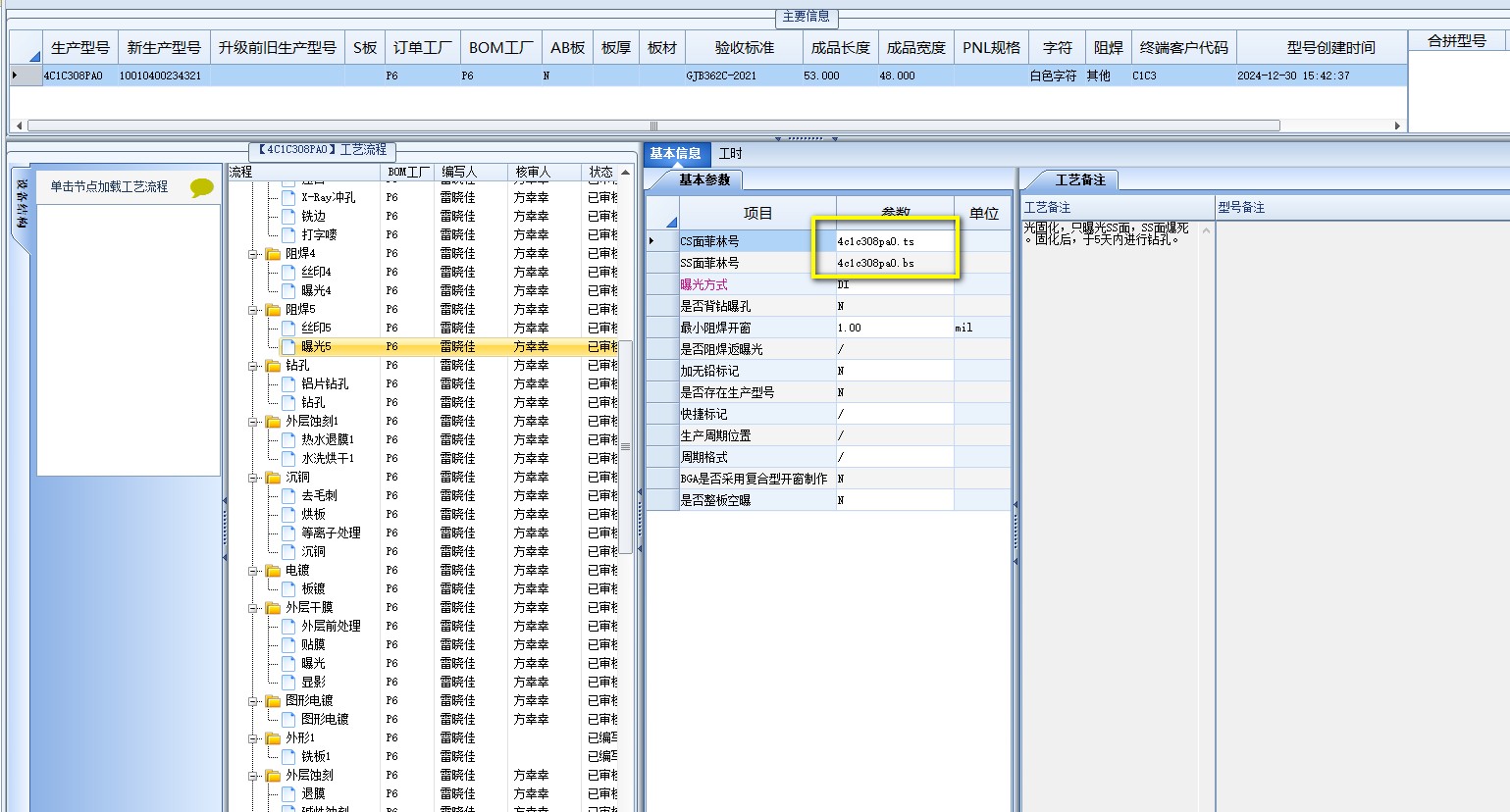Screen dimensions: 1510x812
Task: Click the CS面菲林号 value field 4c1c308pa0.ts
Action: (894, 241)
